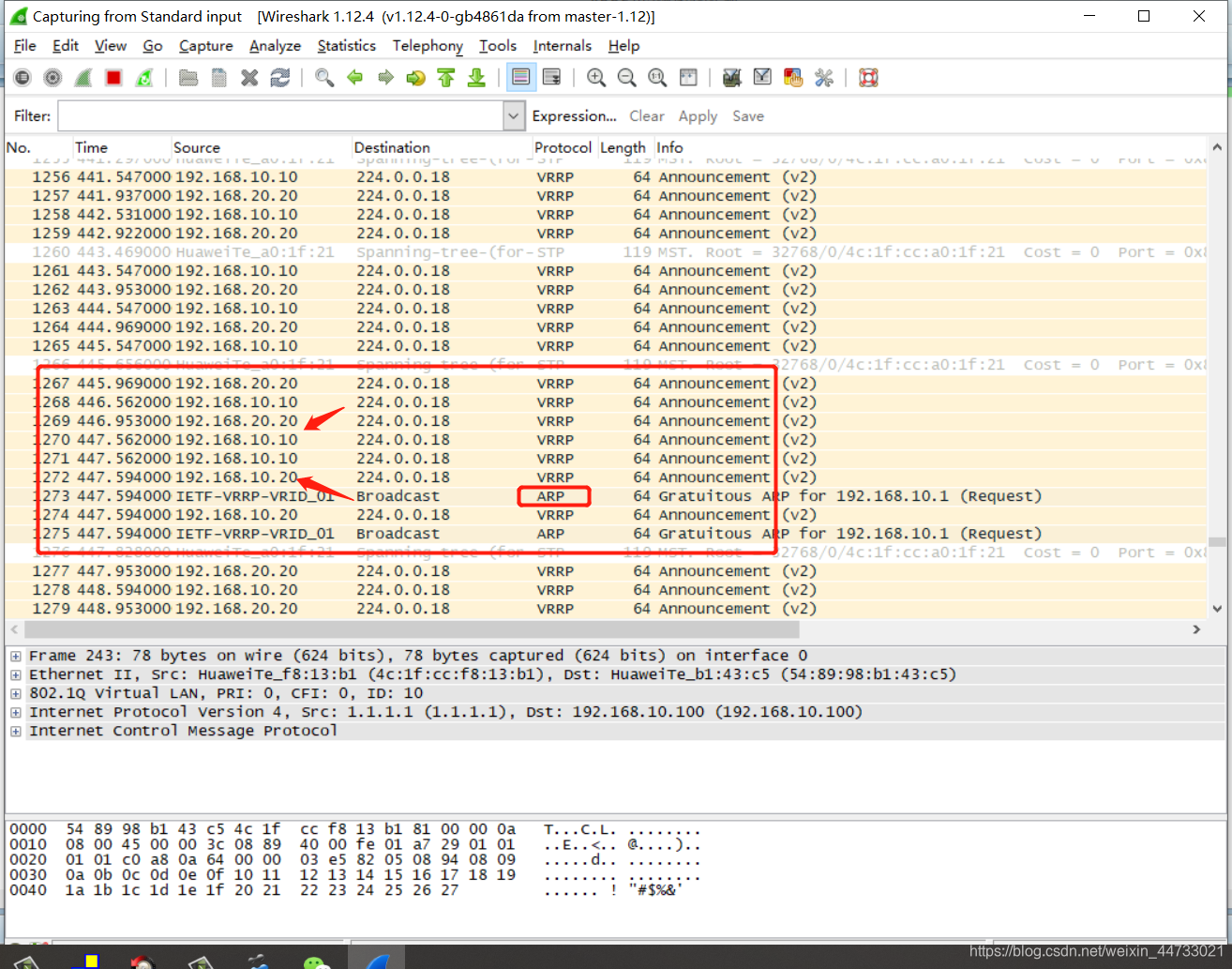
Task: Toggle auto scroll in live capture
Action: [x=551, y=78]
